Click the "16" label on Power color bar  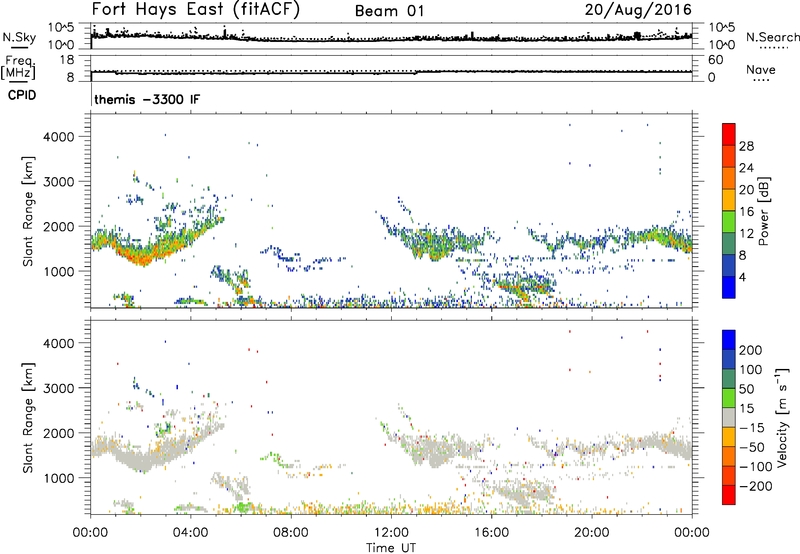[x=746, y=212]
